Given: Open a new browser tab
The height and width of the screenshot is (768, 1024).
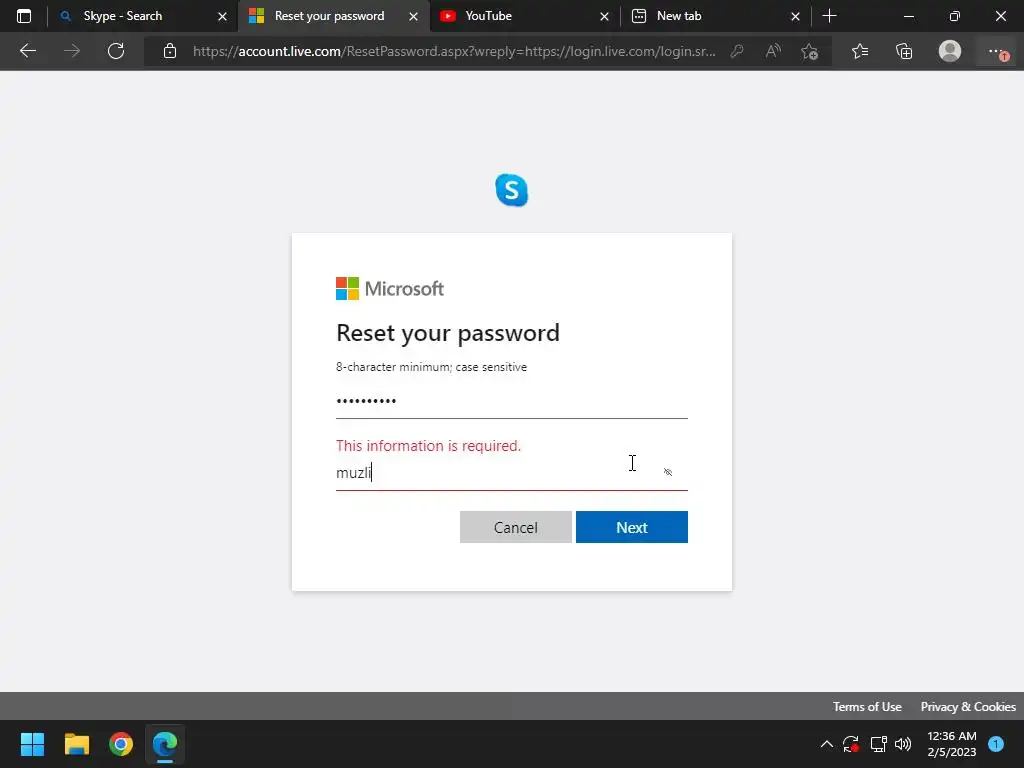Looking at the screenshot, I should click(829, 16).
